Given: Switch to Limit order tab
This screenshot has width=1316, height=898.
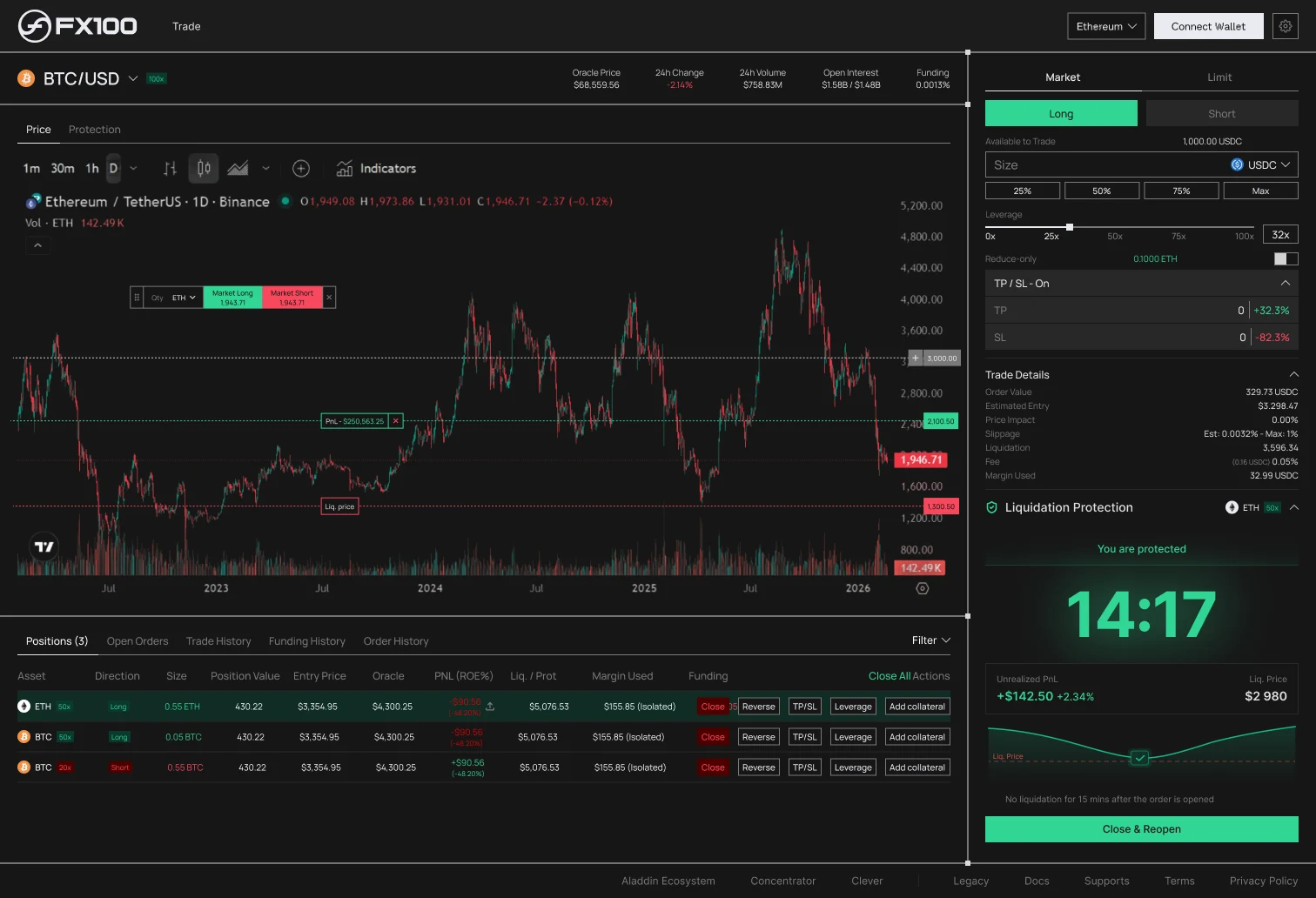Looking at the screenshot, I should [x=1219, y=77].
